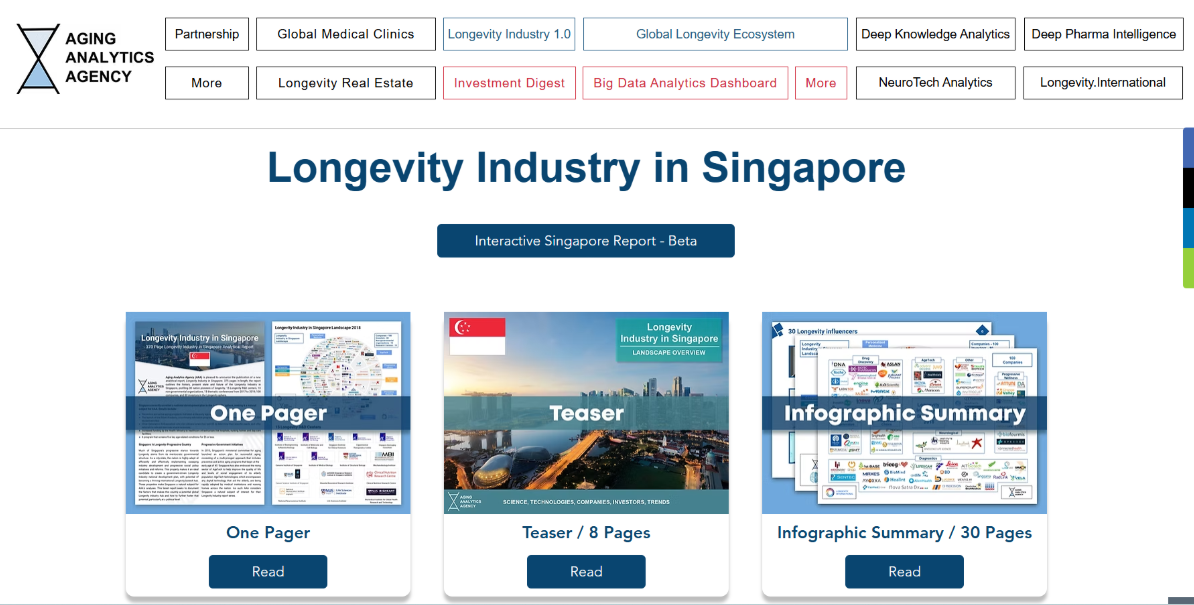This screenshot has height=605, width=1194.
Task: Click the Teaser cover image with Singapore skyline
Action: [x=586, y=413]
